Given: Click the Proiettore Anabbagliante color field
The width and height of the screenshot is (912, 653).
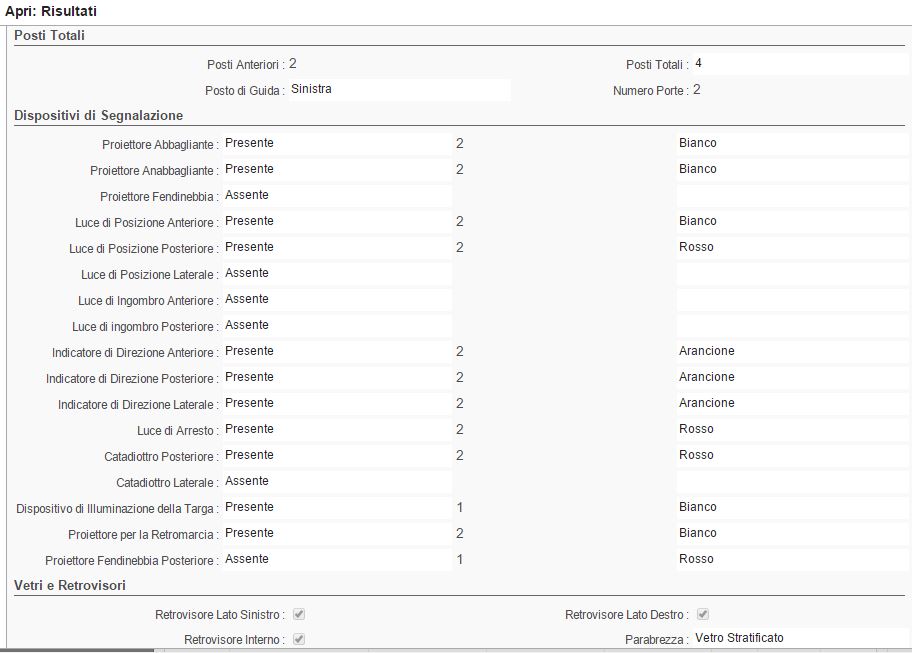Looking at the screenshot, I should 792,169.
